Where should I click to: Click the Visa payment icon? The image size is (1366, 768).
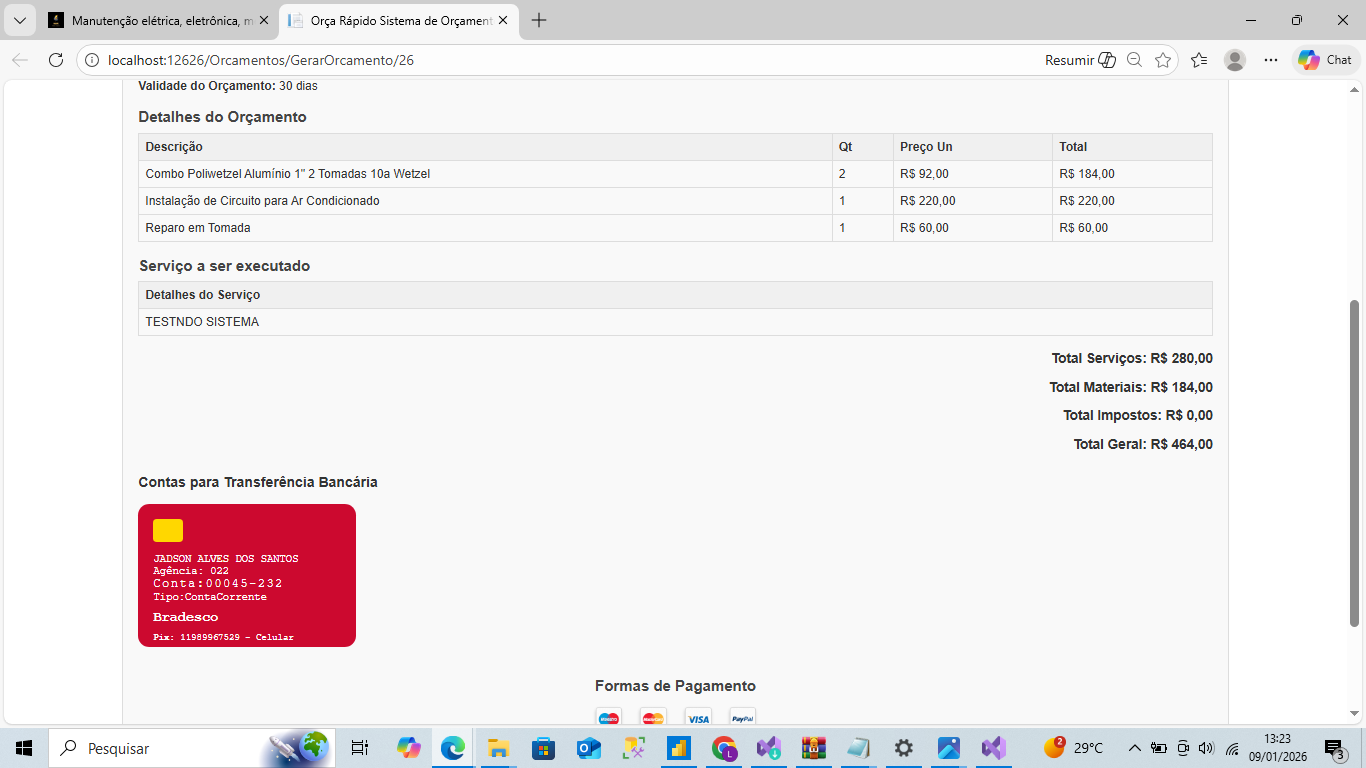698,717
